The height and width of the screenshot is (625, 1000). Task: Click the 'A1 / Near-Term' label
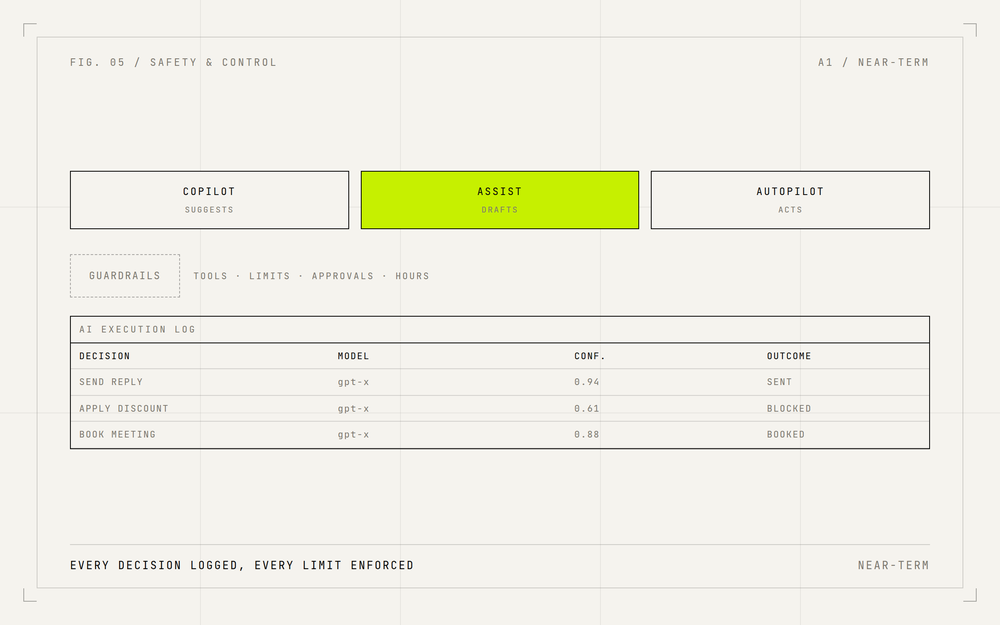pyautogui.click(x=874, y=62)
